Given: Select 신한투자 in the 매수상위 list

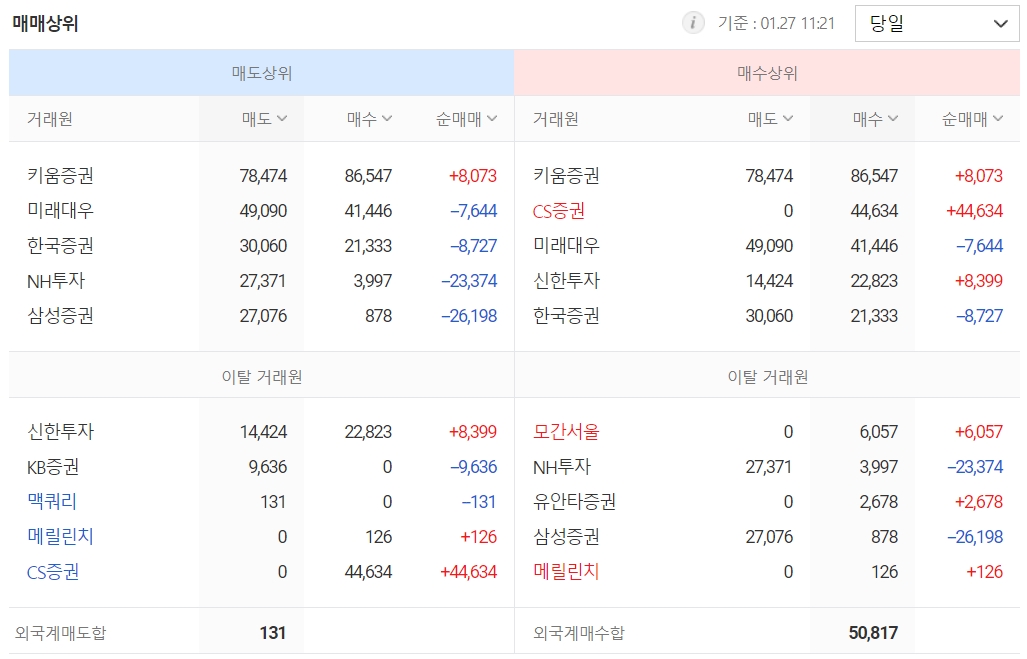Looking at the screenshot, I should (566, 280).
